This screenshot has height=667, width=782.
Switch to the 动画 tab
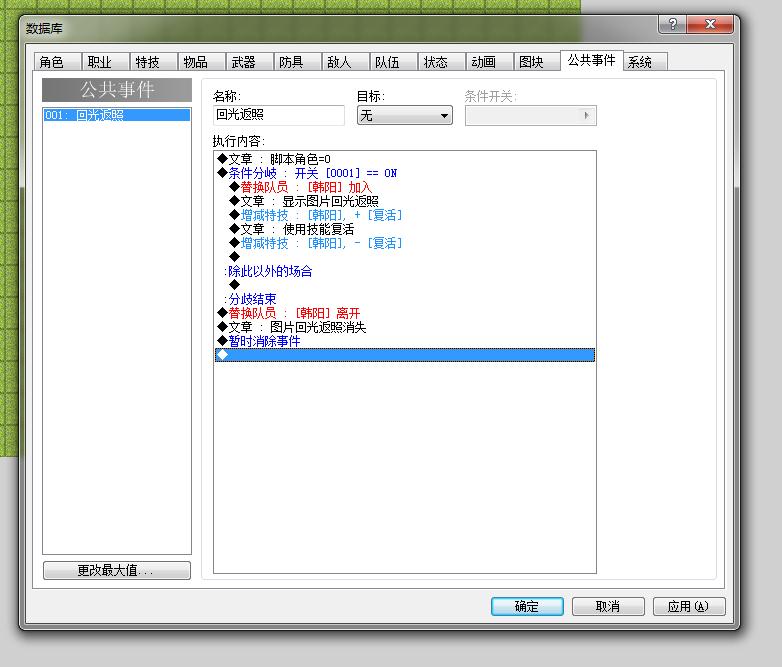pyautogui.click(x=489, y=62)
